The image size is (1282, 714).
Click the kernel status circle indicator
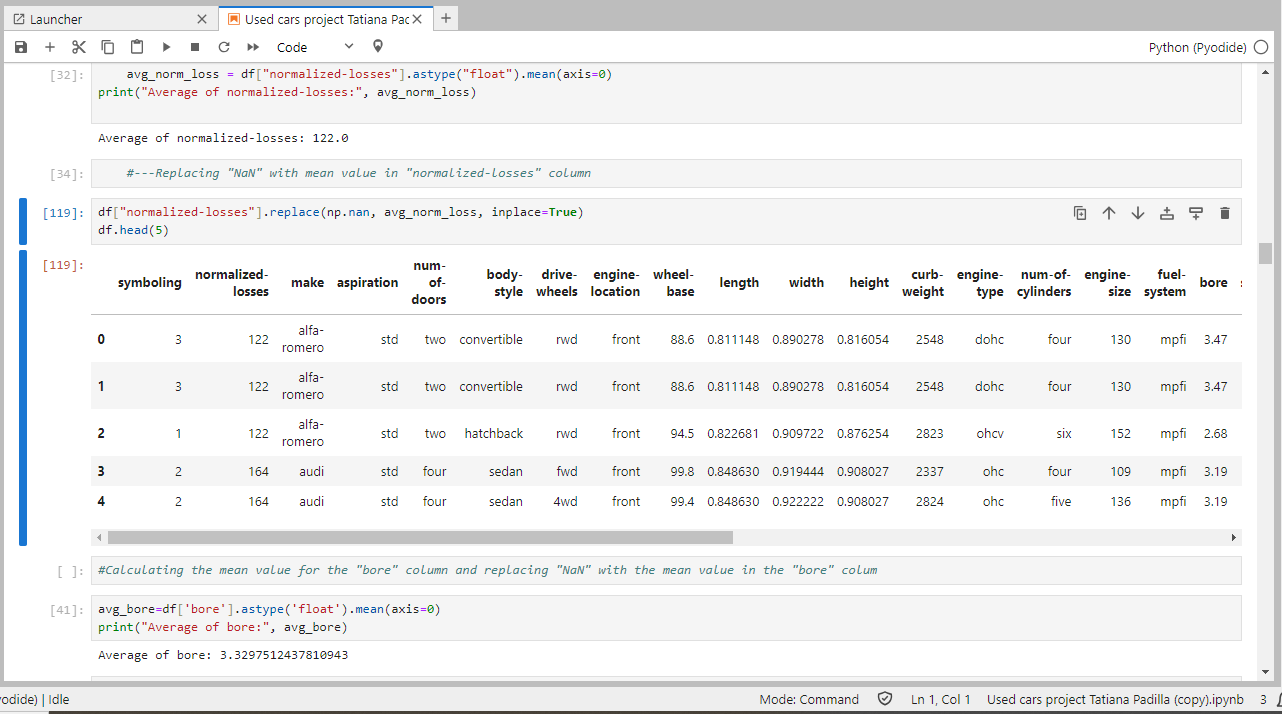(1261, 47)
